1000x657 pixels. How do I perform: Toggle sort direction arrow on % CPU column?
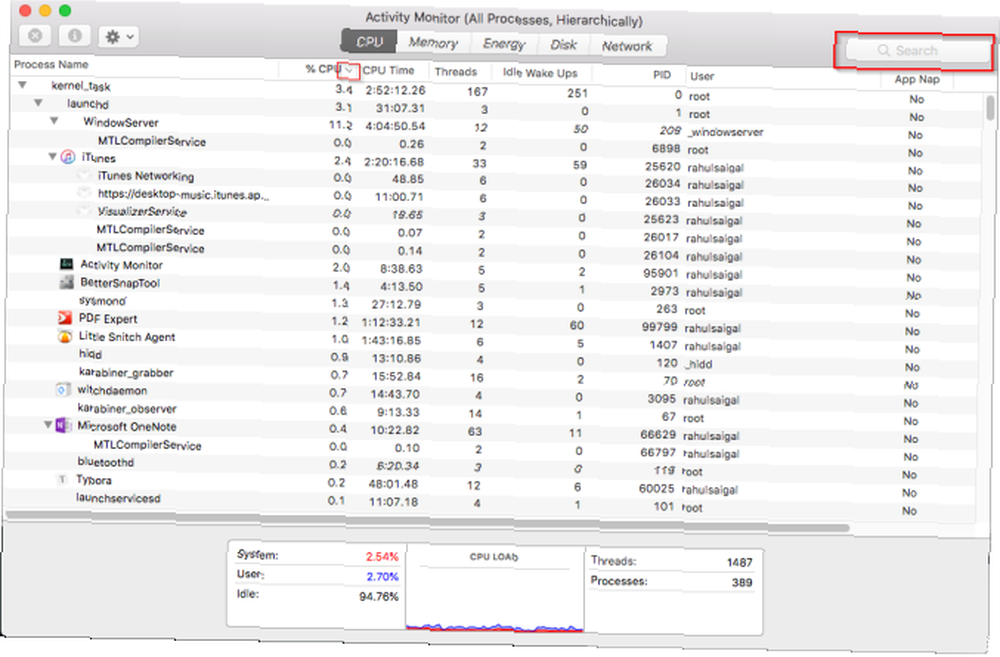[349, 71]
